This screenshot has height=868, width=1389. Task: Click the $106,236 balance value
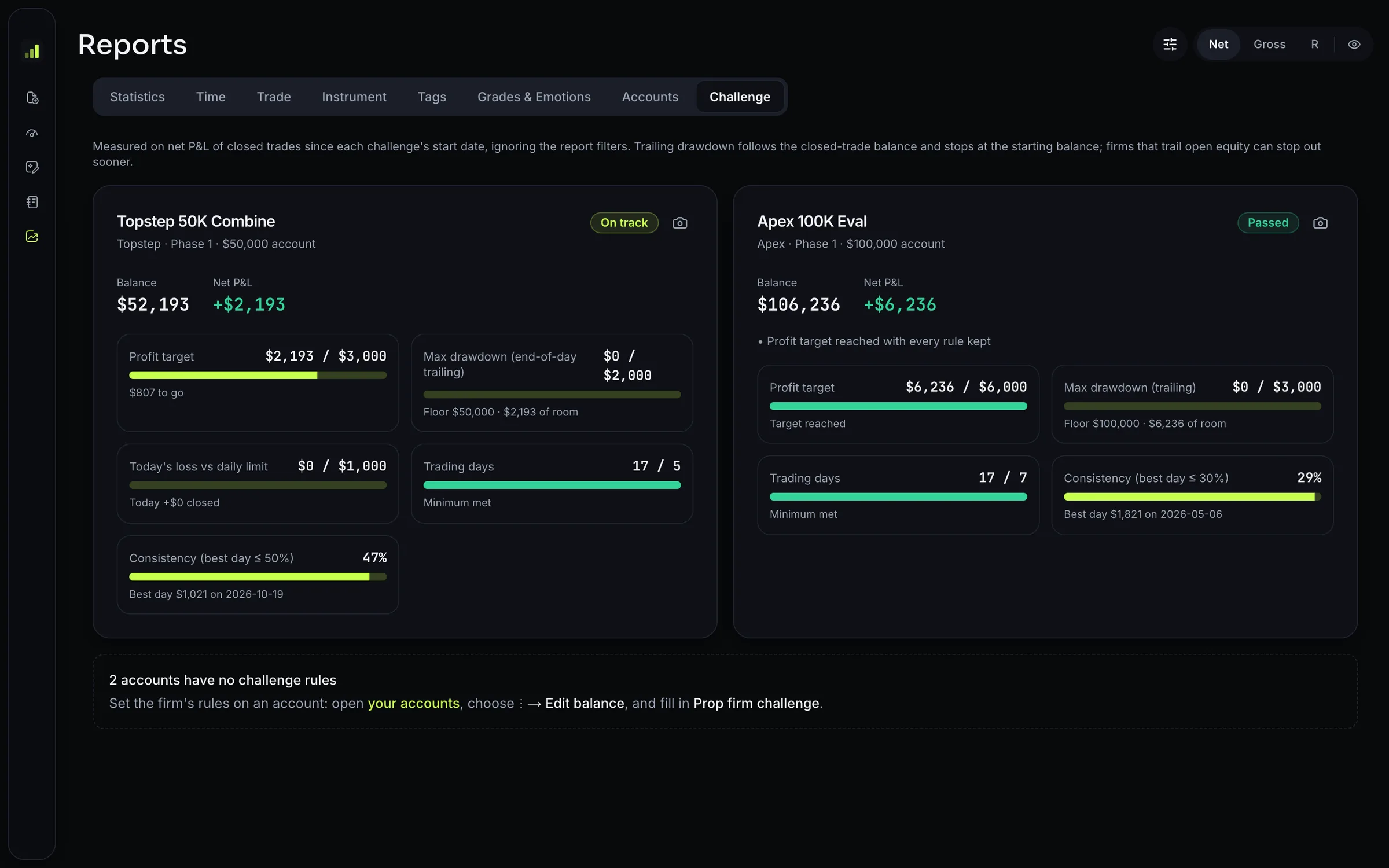(x=799, y=305)
